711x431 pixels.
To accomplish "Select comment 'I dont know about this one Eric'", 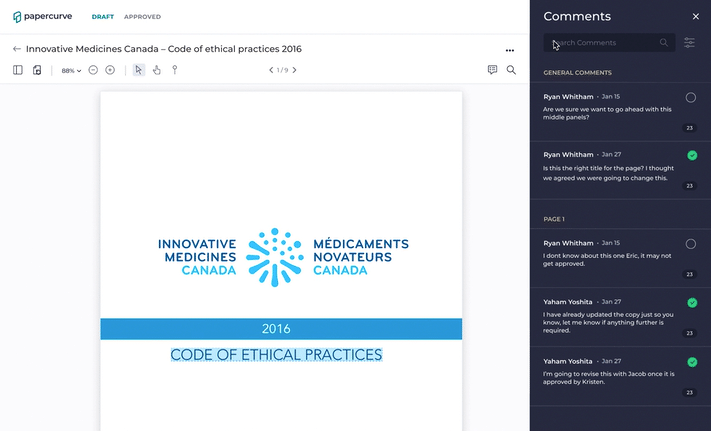I will (x=607, y=260).
